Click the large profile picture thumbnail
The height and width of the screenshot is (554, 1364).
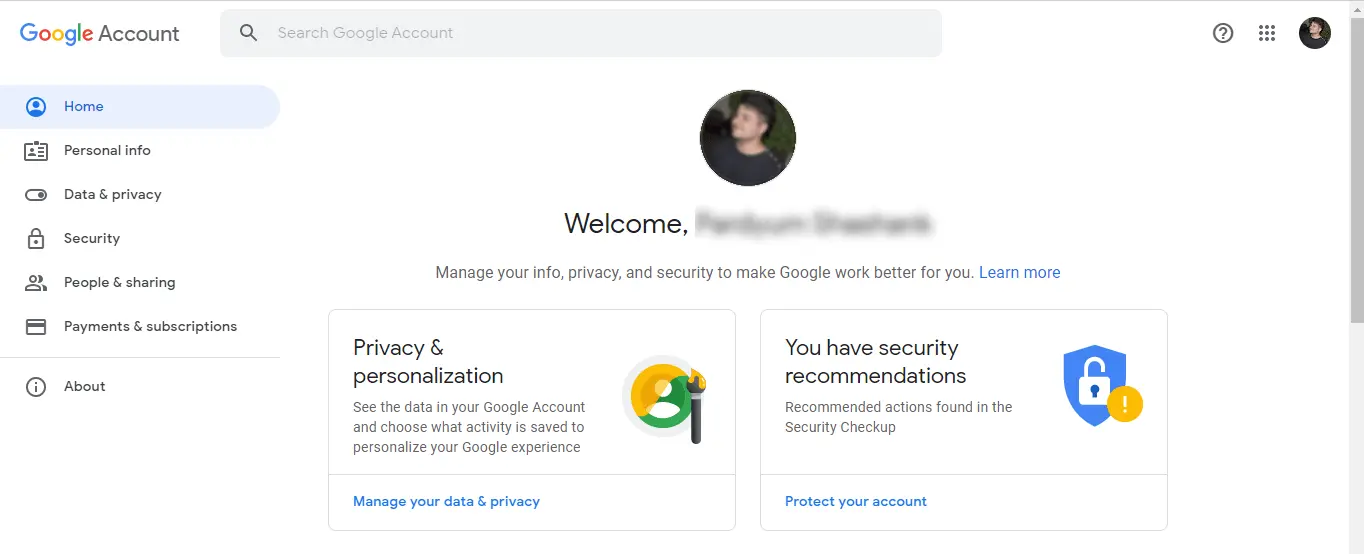748,138
